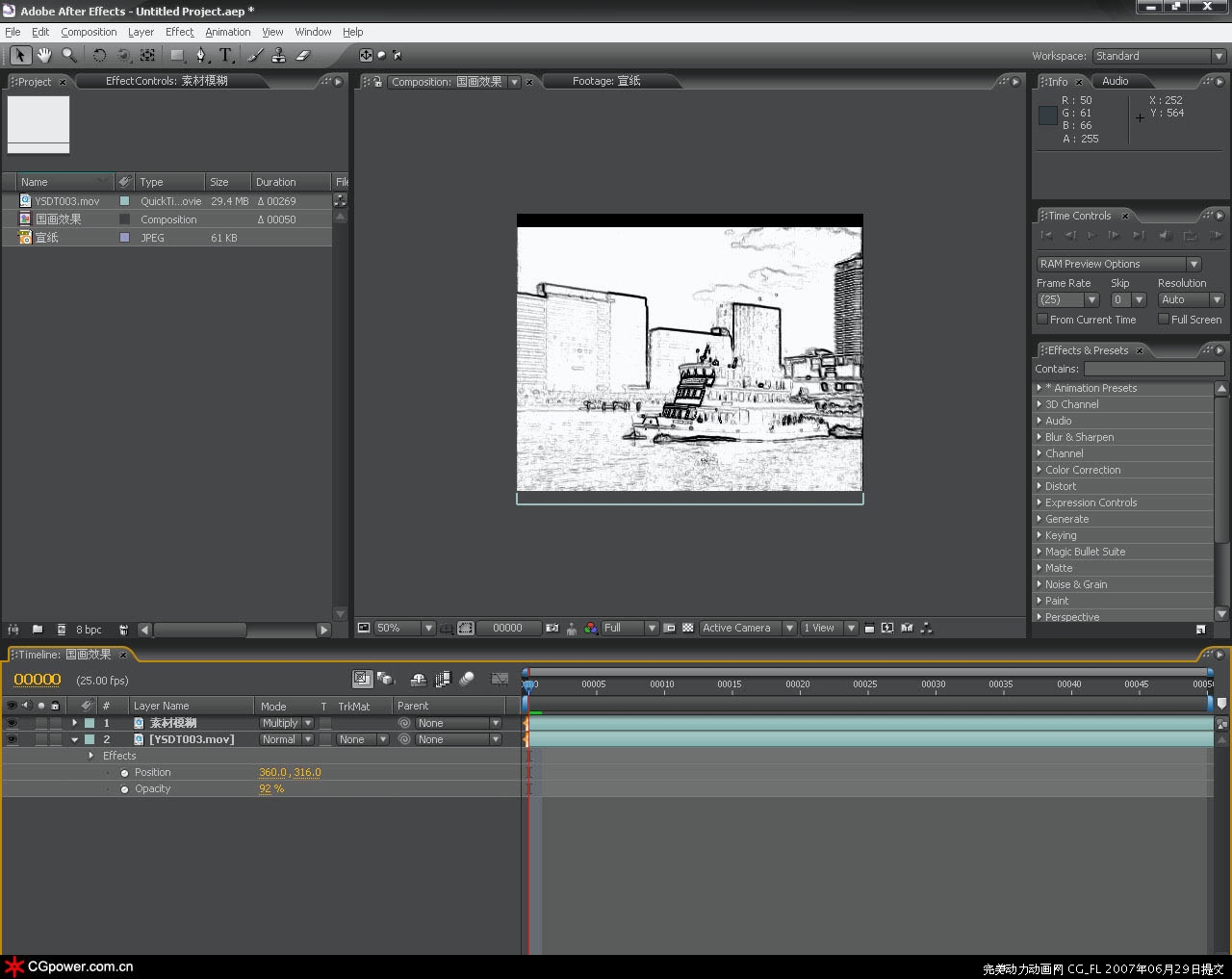Select the Brush tool

point(255,56)
